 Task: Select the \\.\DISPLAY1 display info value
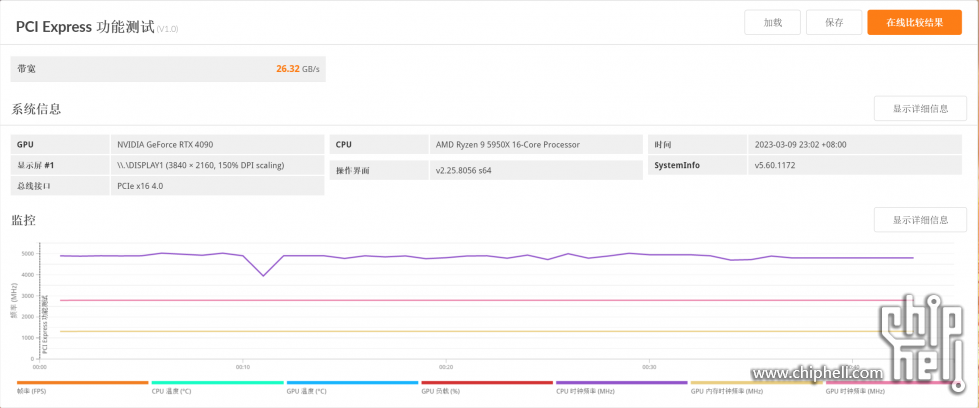point(200,166)
